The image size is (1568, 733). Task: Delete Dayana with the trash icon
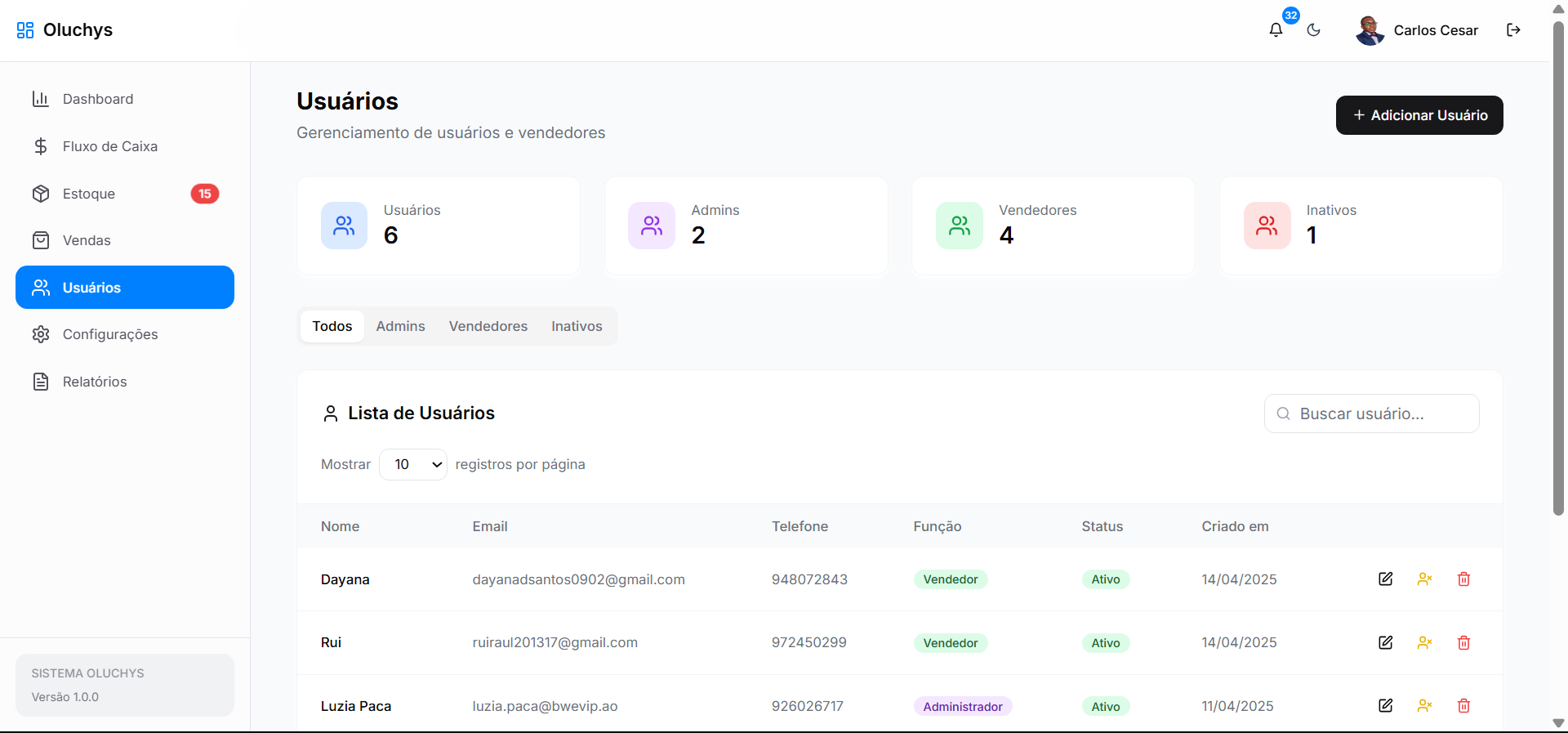1463,579
